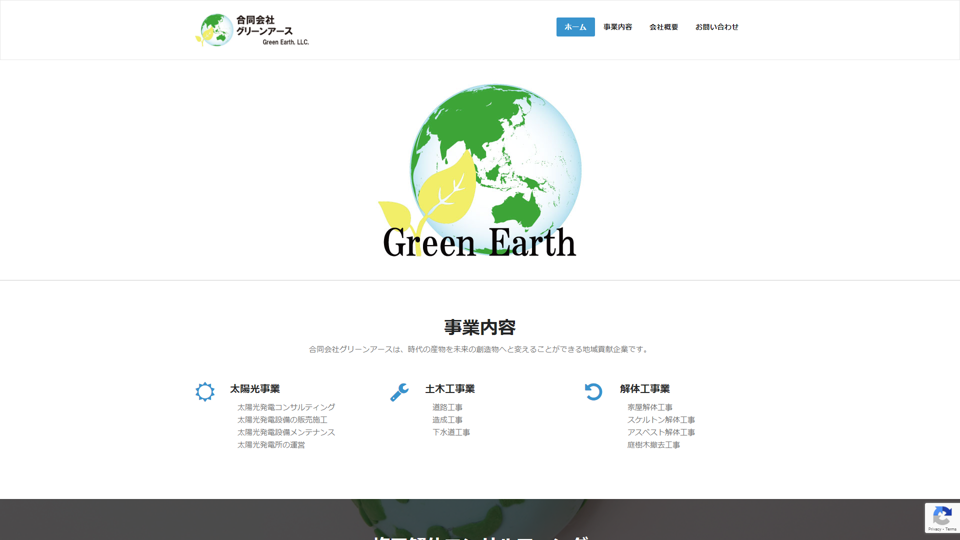Click the reCAPTCHA badge icon

[x=941, y=517]
